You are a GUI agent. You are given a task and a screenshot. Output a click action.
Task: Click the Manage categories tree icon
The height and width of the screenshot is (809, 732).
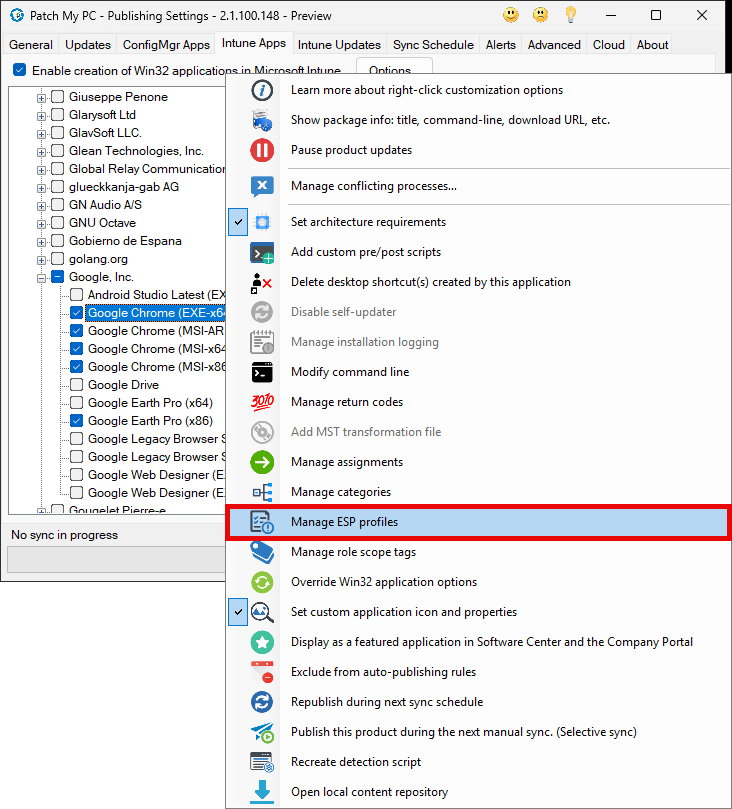[x=262, y=492]
